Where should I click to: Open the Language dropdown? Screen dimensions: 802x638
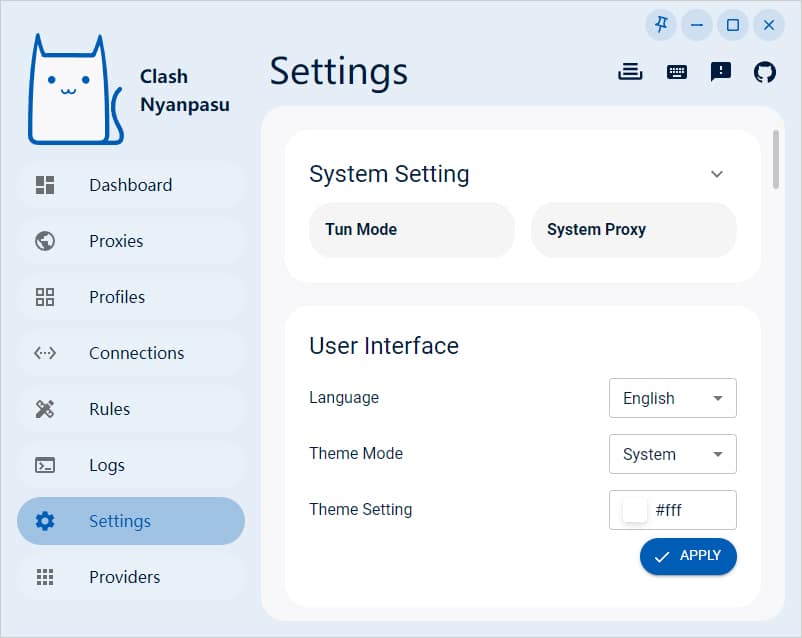[x=672, y=398]
